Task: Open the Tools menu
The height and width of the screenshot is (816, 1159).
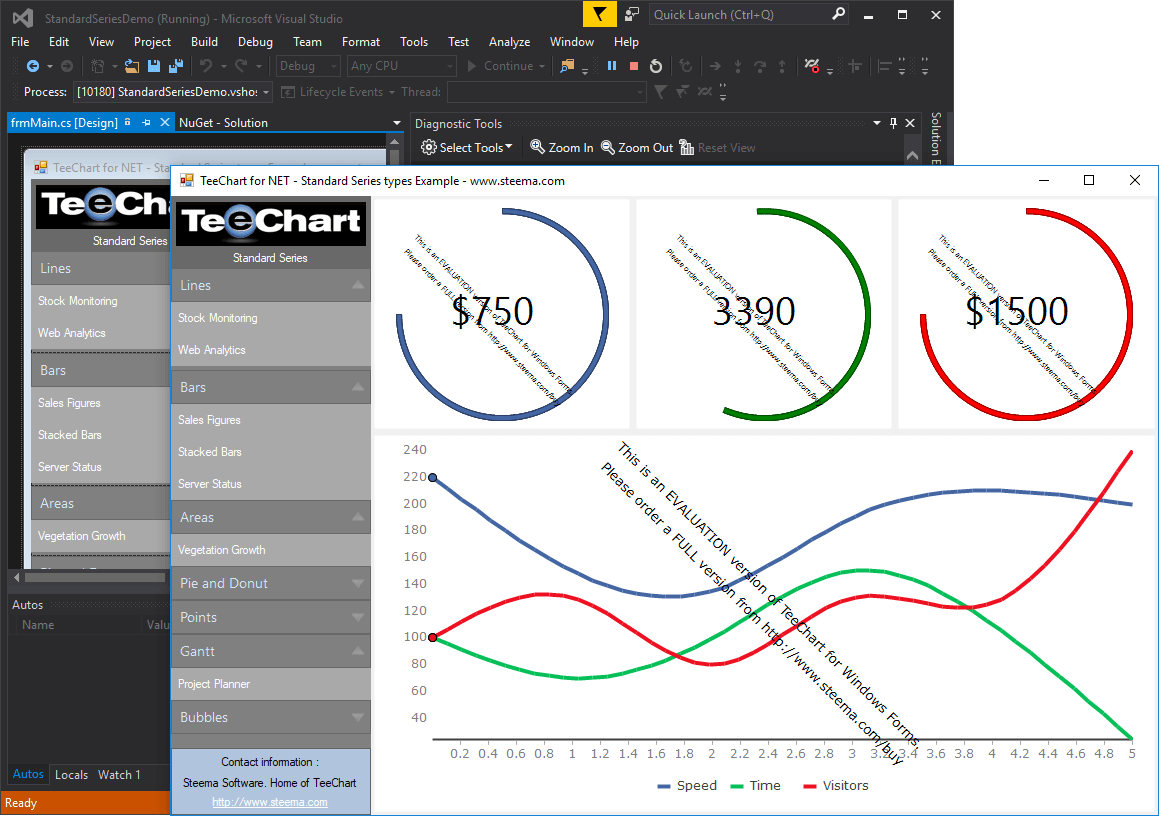Action: point(414,42)
